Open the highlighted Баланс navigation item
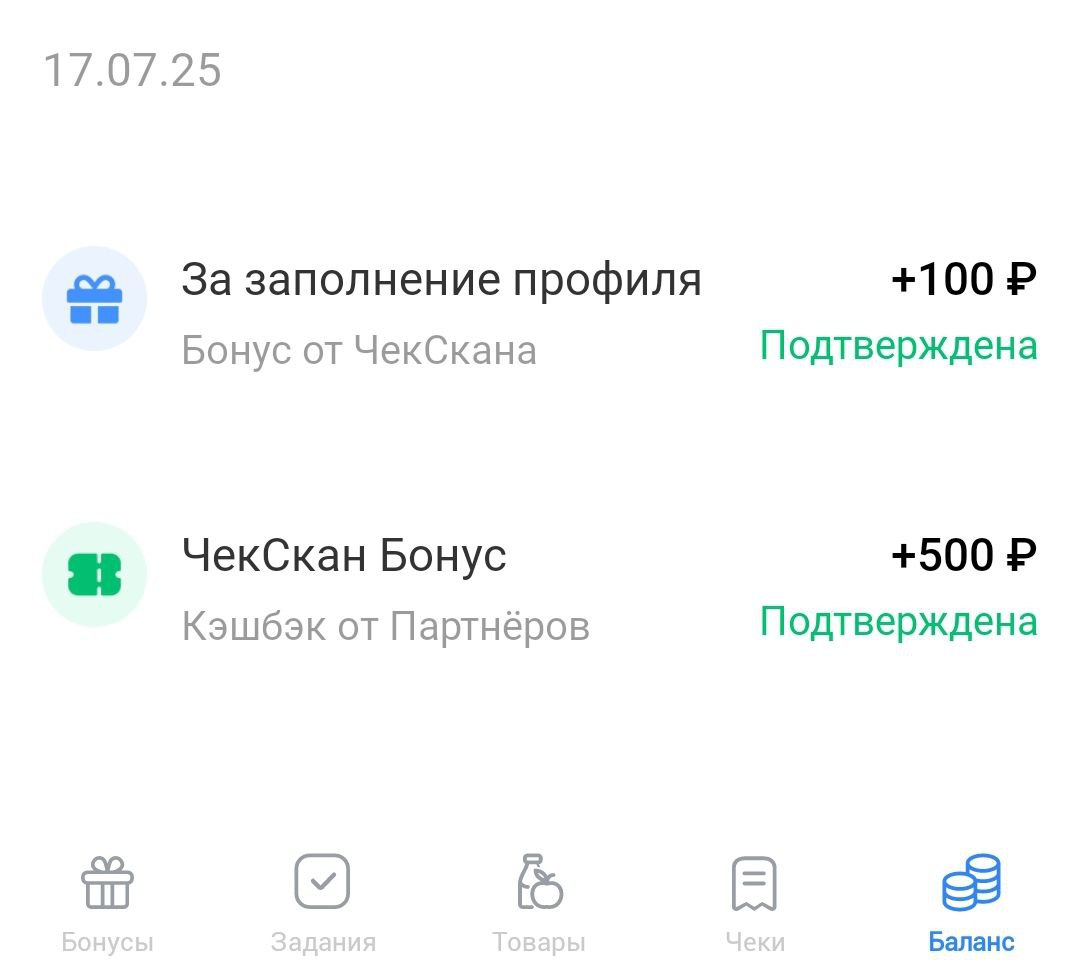 971,900
